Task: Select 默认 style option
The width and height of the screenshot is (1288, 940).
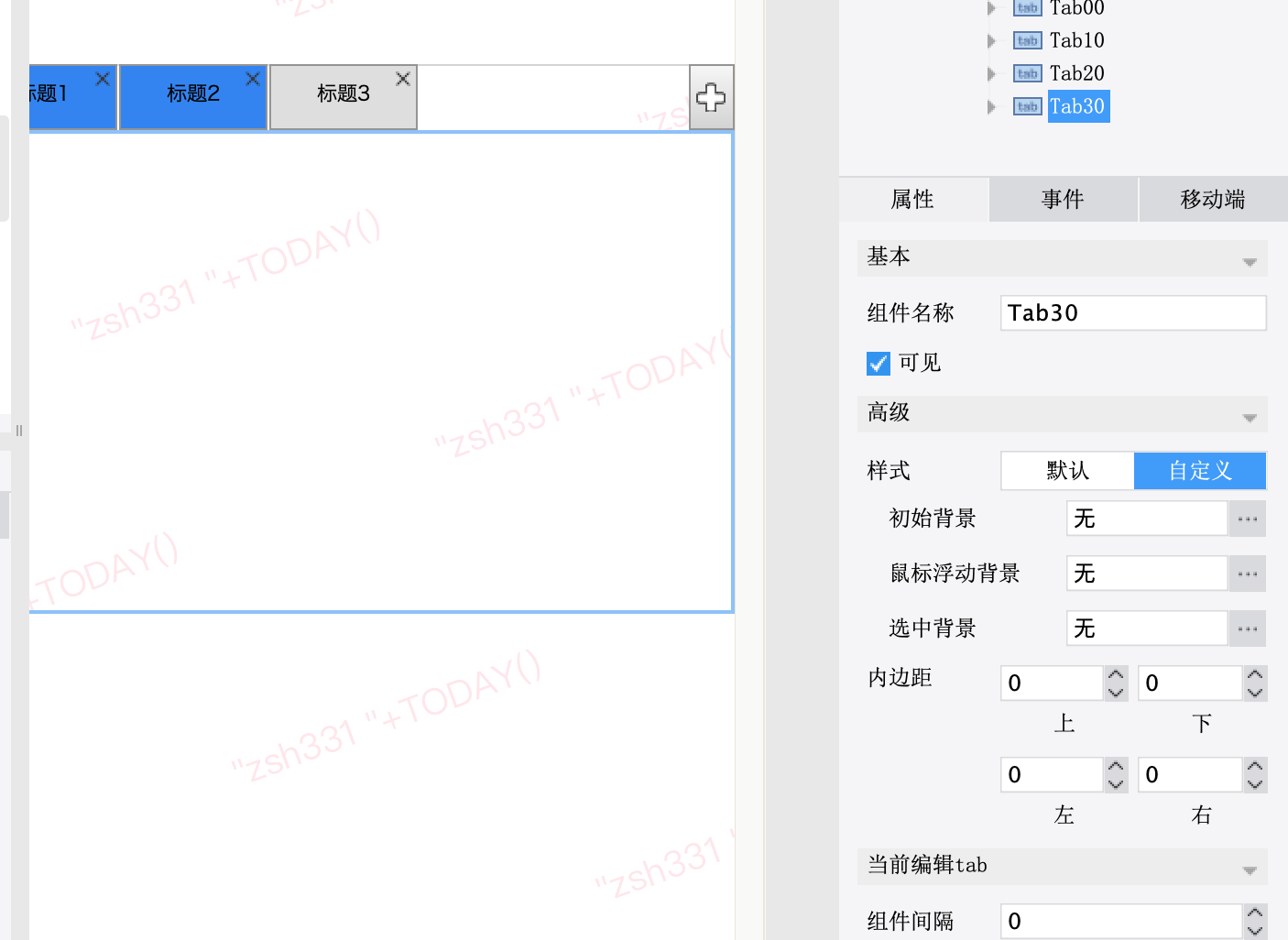Action: pos(1067,471)
